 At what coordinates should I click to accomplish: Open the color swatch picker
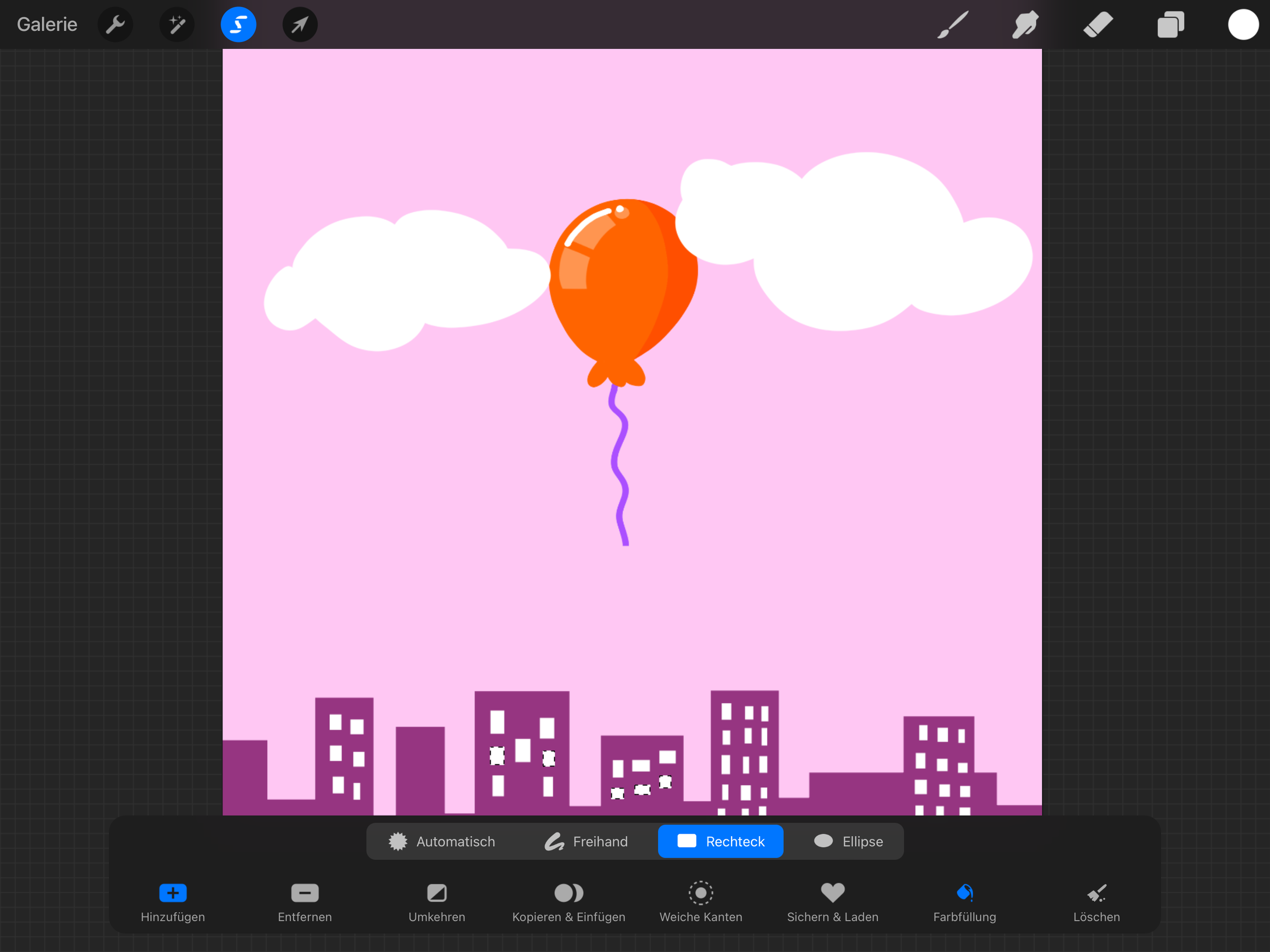coord(1243,24)
